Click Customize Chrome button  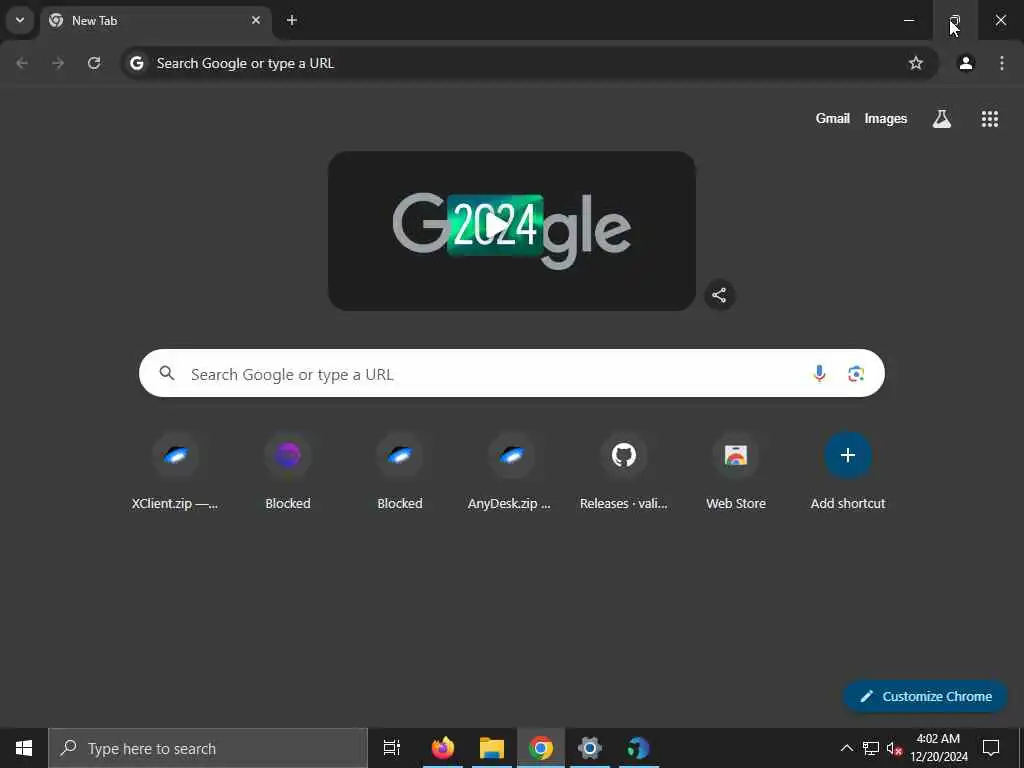click(925, 696)
